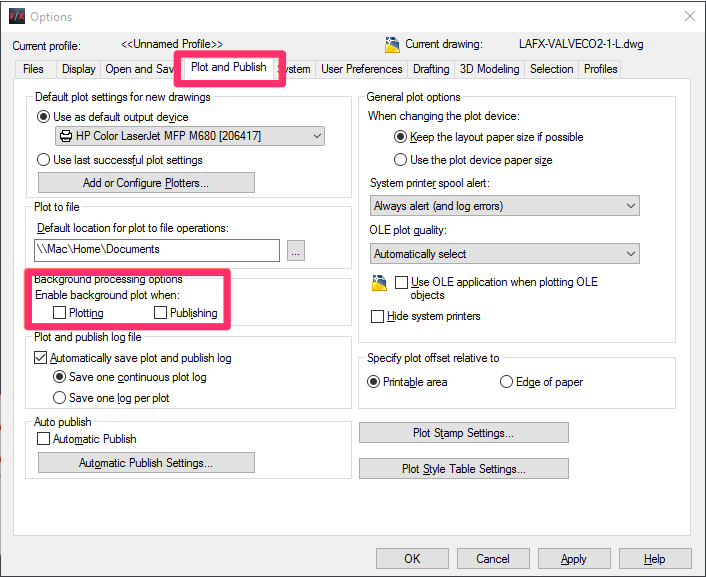Image resolution: width=706 pixels, height=577 pixels.
Task: Click the Cancel button
Action: coord(493,559)
